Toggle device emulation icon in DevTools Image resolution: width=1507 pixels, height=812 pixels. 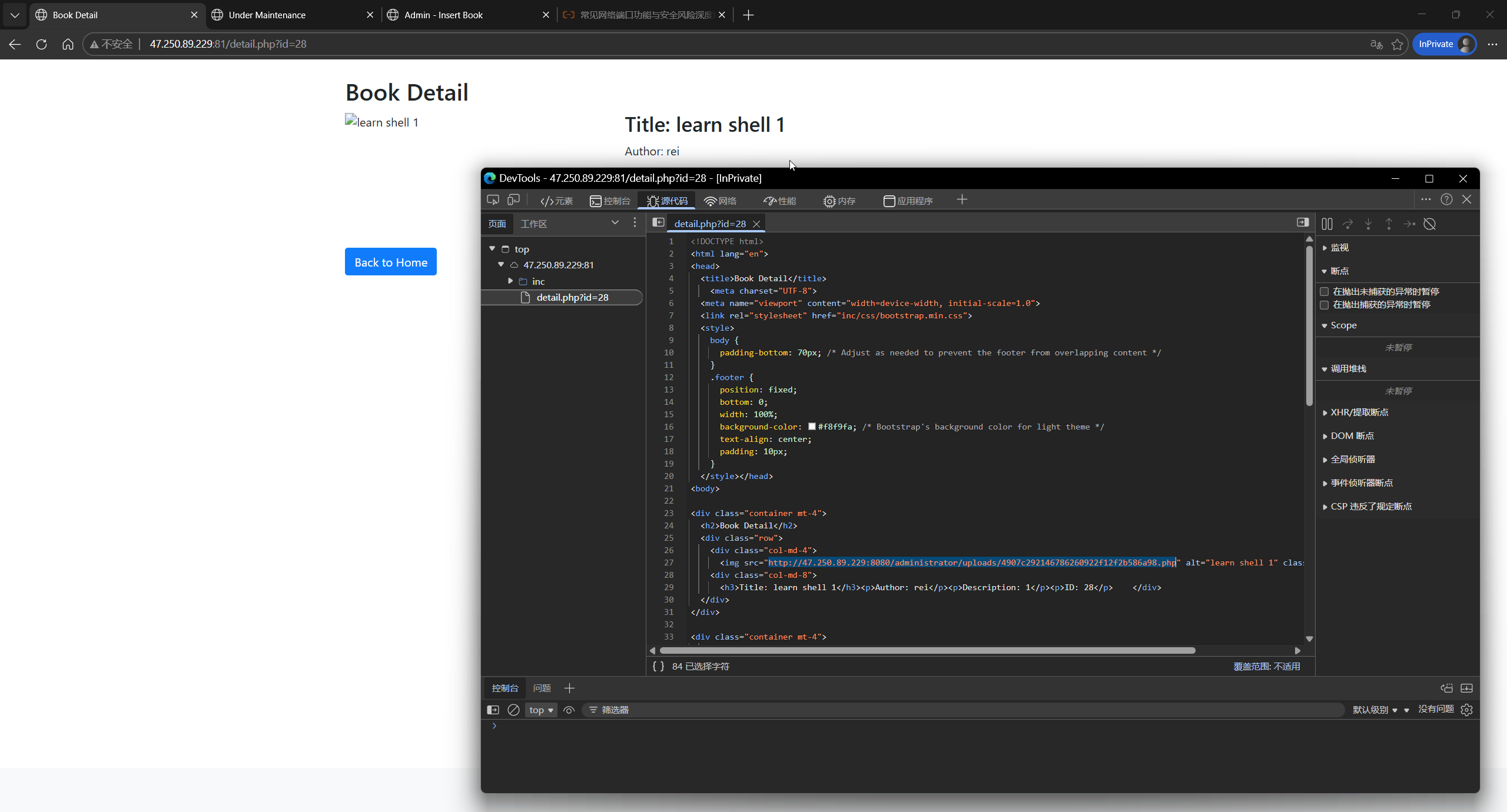coord(513,200)
